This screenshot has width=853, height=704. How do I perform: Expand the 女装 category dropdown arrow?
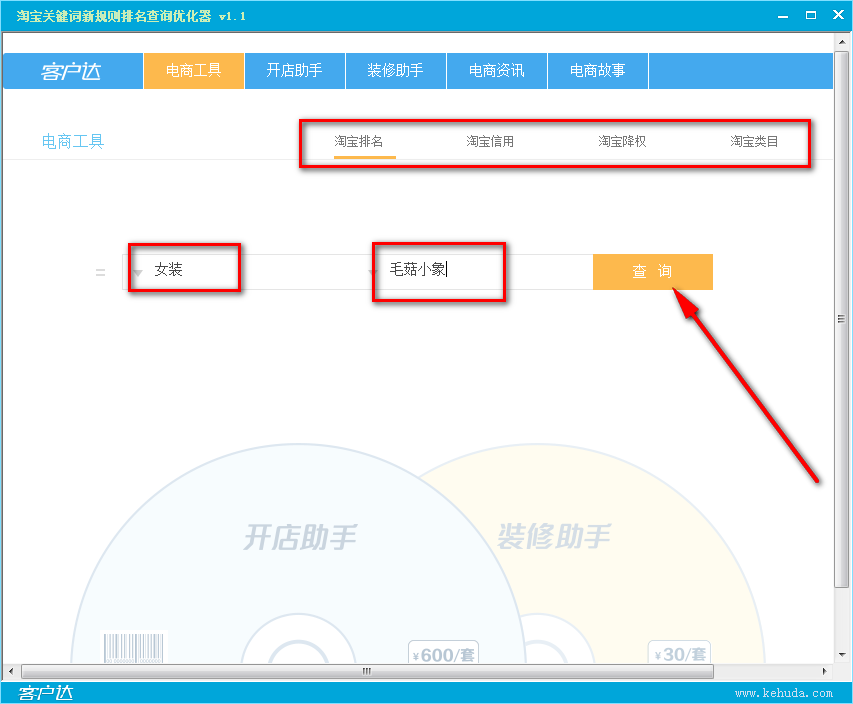pos(138,273)
